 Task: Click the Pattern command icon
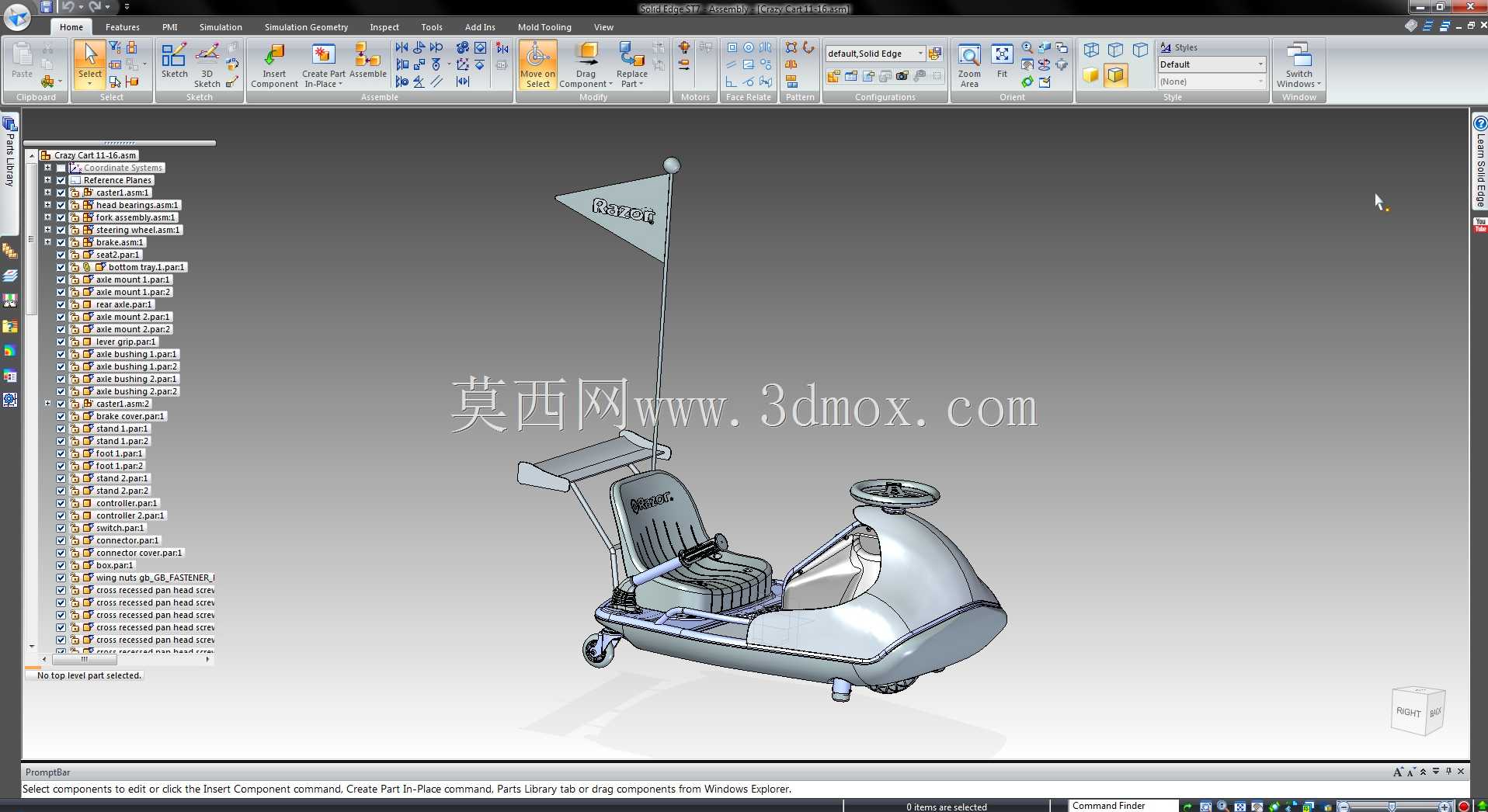pyautogui.click(x=791, y=48)
